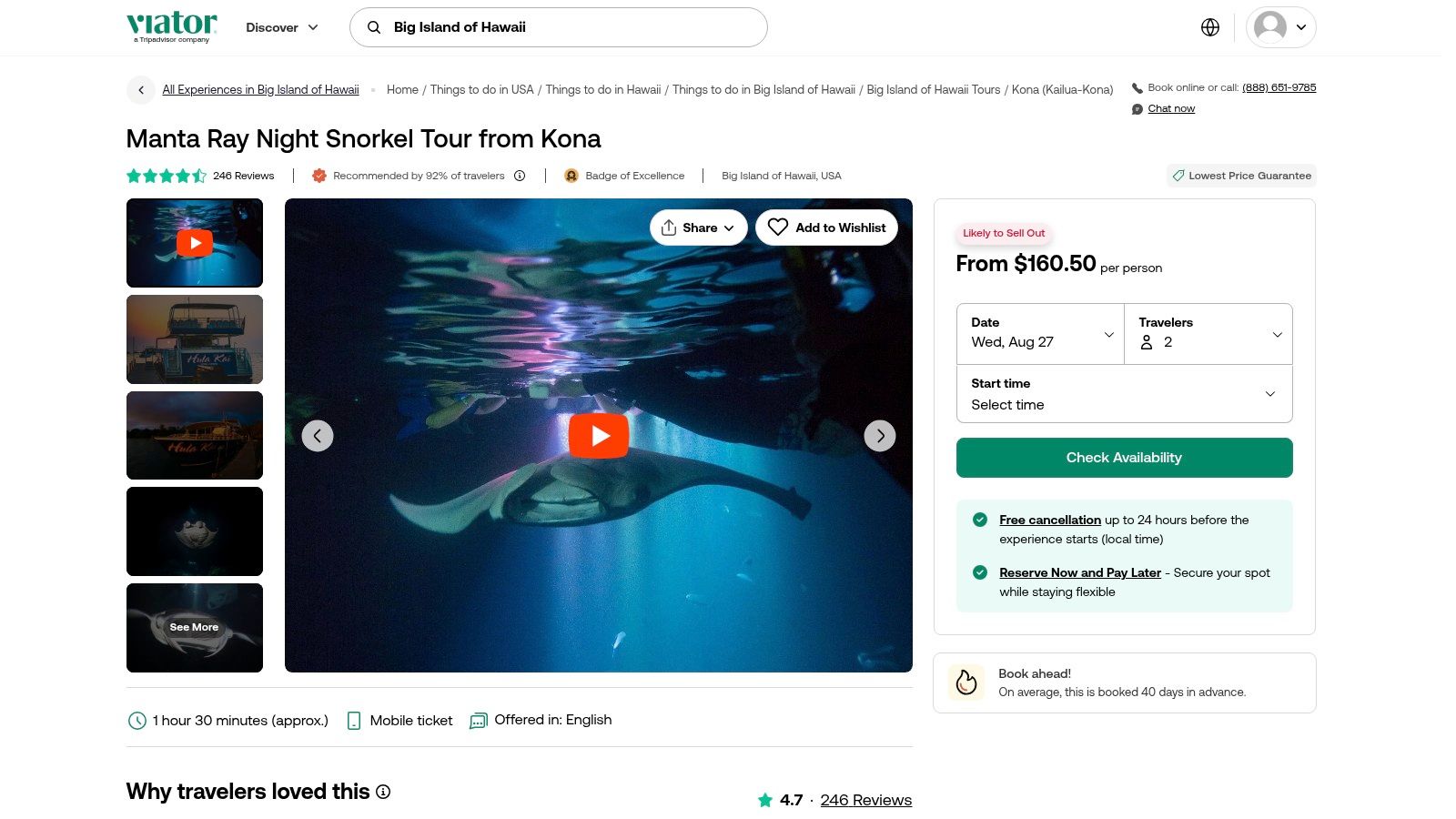Viewport: 1456px width, 819px height.
Task: Click the info icon near 'Why travelers loved this'
Action: click(383, 792)
